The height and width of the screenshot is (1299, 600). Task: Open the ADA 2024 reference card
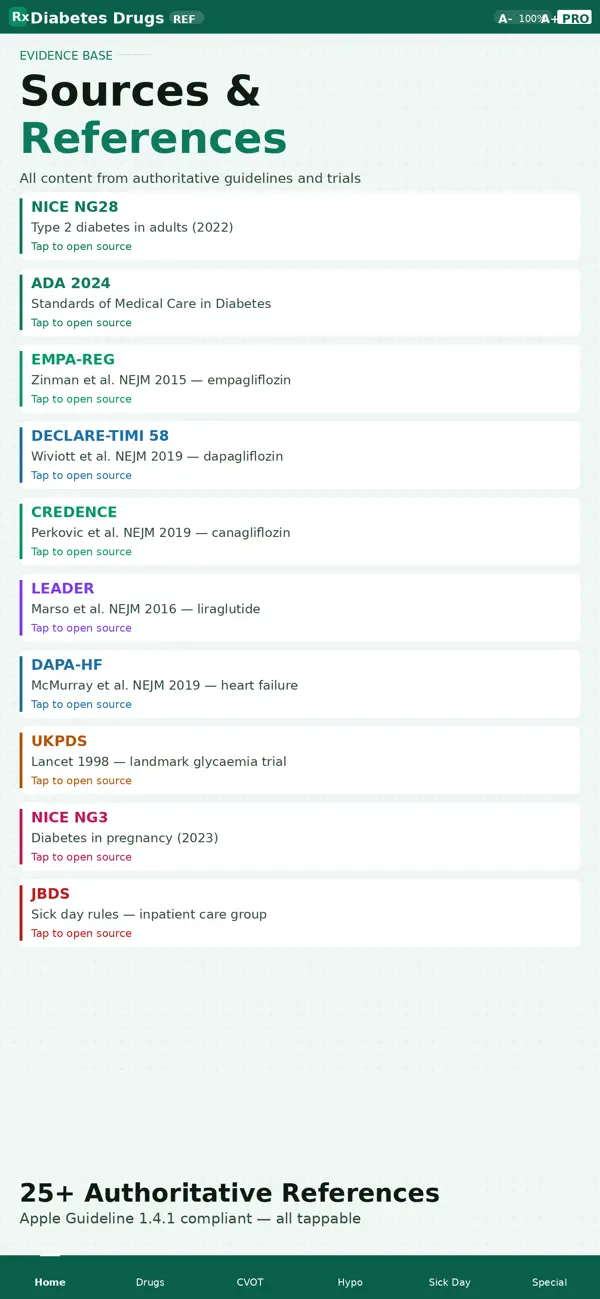pyautogui.click(x=300, y=302)
